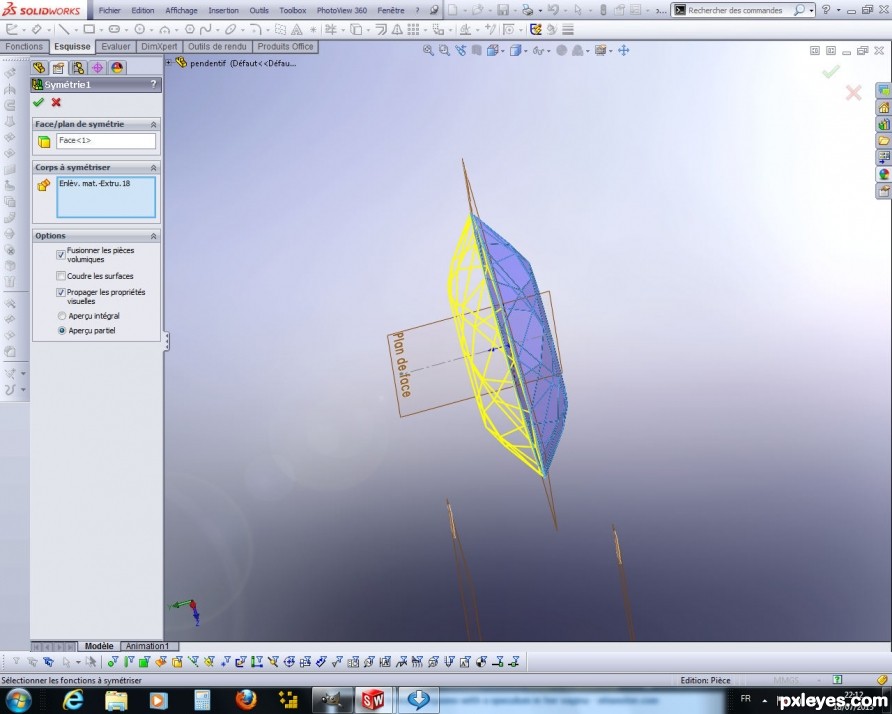Click the SolidWorks Help question mark icon
The height and width of the screenshot is (714, 892).
point(826,10)
